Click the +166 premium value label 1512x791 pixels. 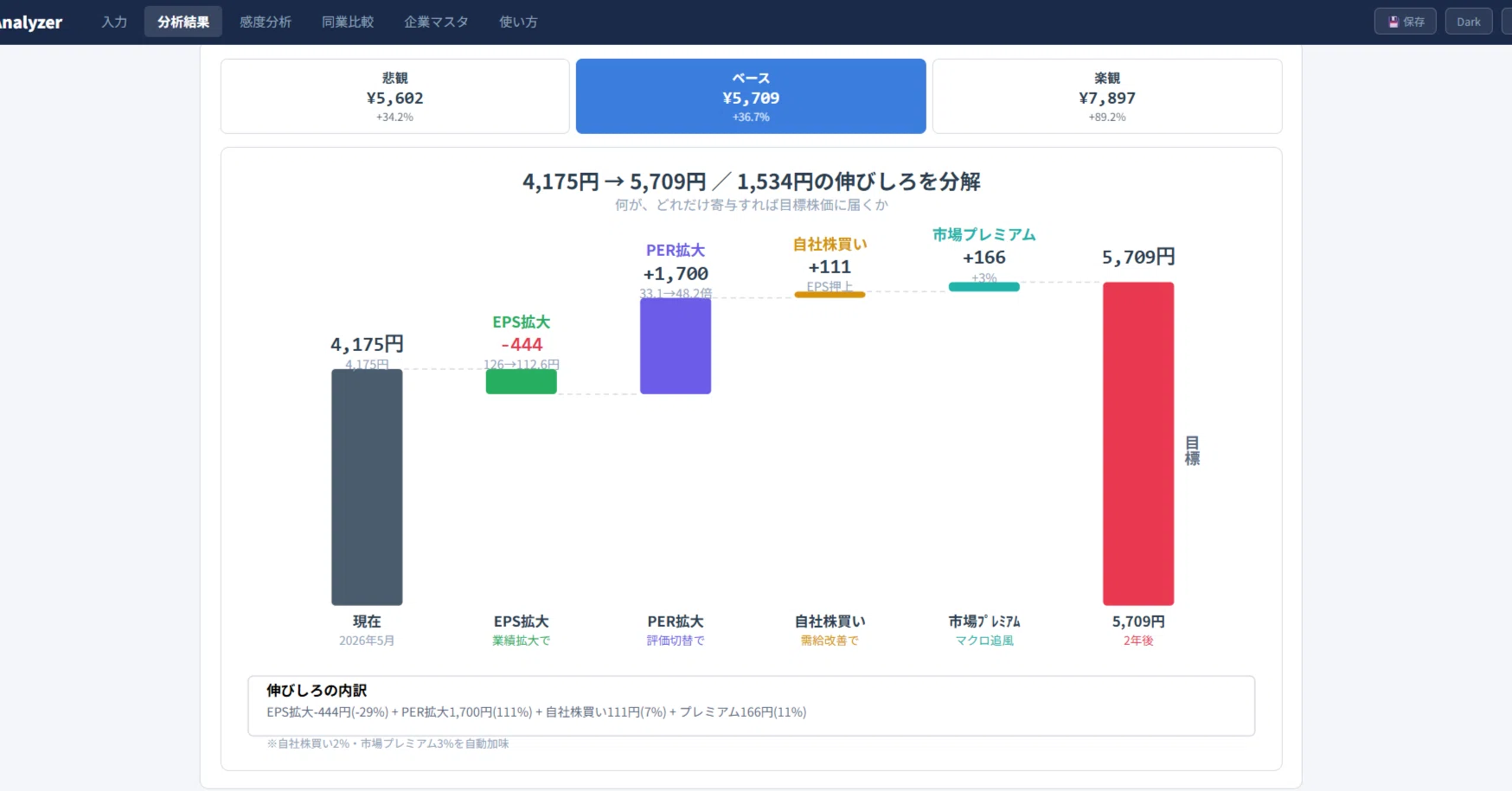click(984, 258)
